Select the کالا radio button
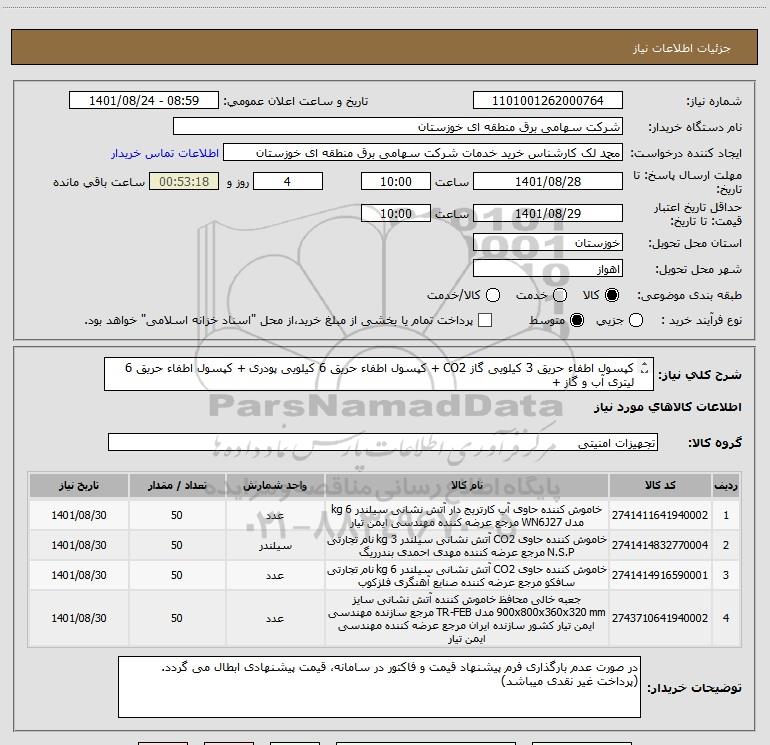 612,295
